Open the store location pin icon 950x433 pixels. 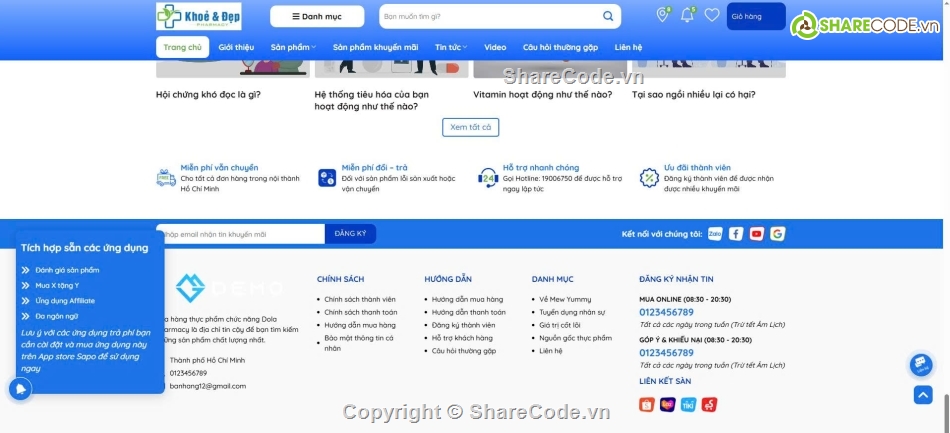(x=663, y=15)
